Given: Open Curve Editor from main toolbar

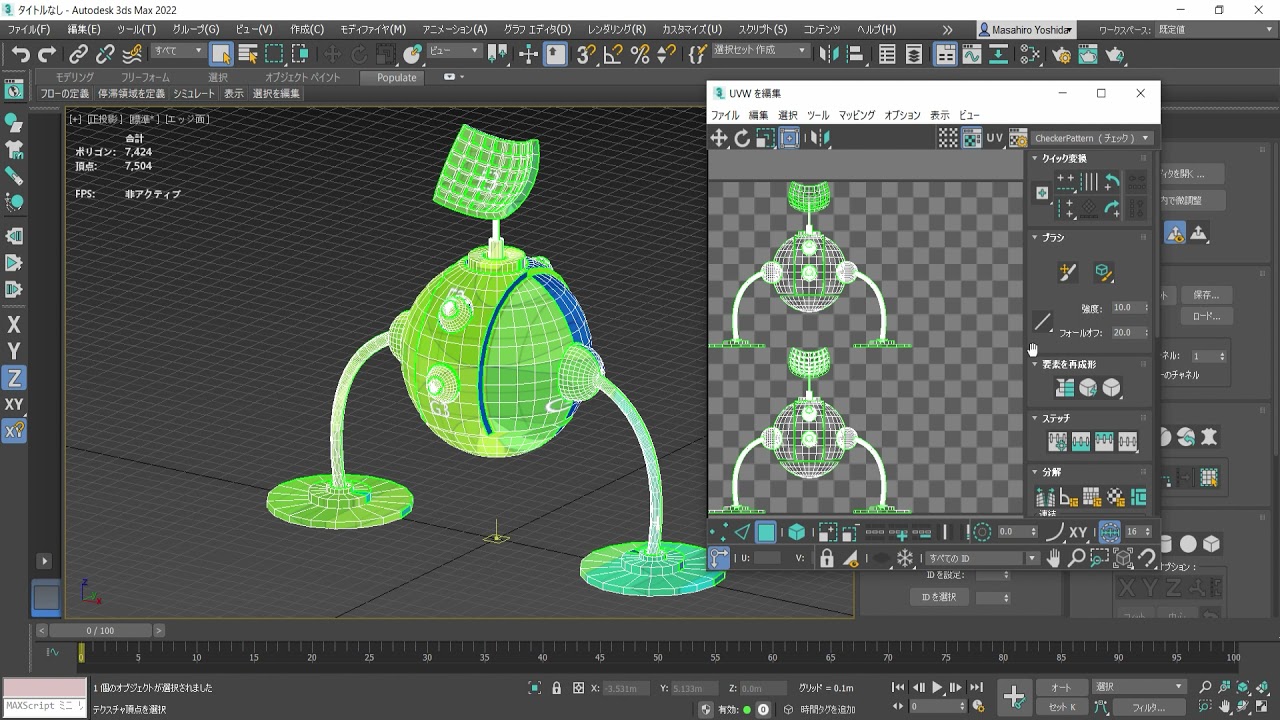Looking at the screenshot, I should [971, 54].
